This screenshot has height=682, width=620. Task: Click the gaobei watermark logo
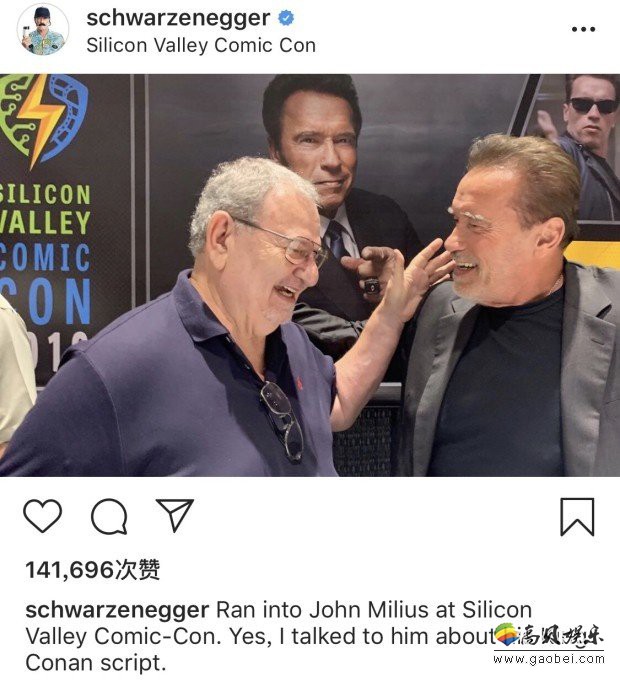(x=549, y=635)
